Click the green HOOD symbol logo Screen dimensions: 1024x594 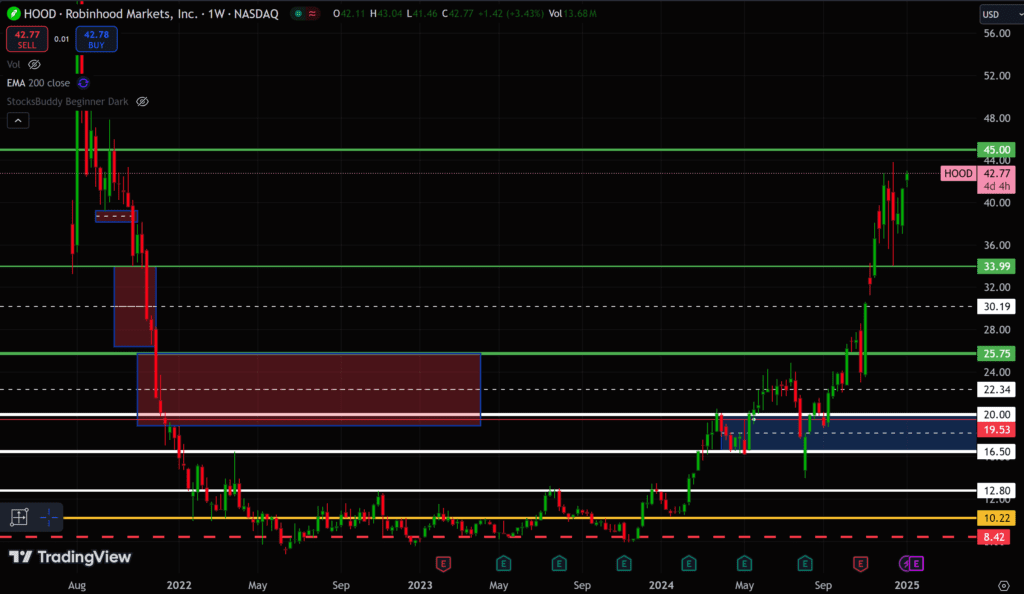13,13
